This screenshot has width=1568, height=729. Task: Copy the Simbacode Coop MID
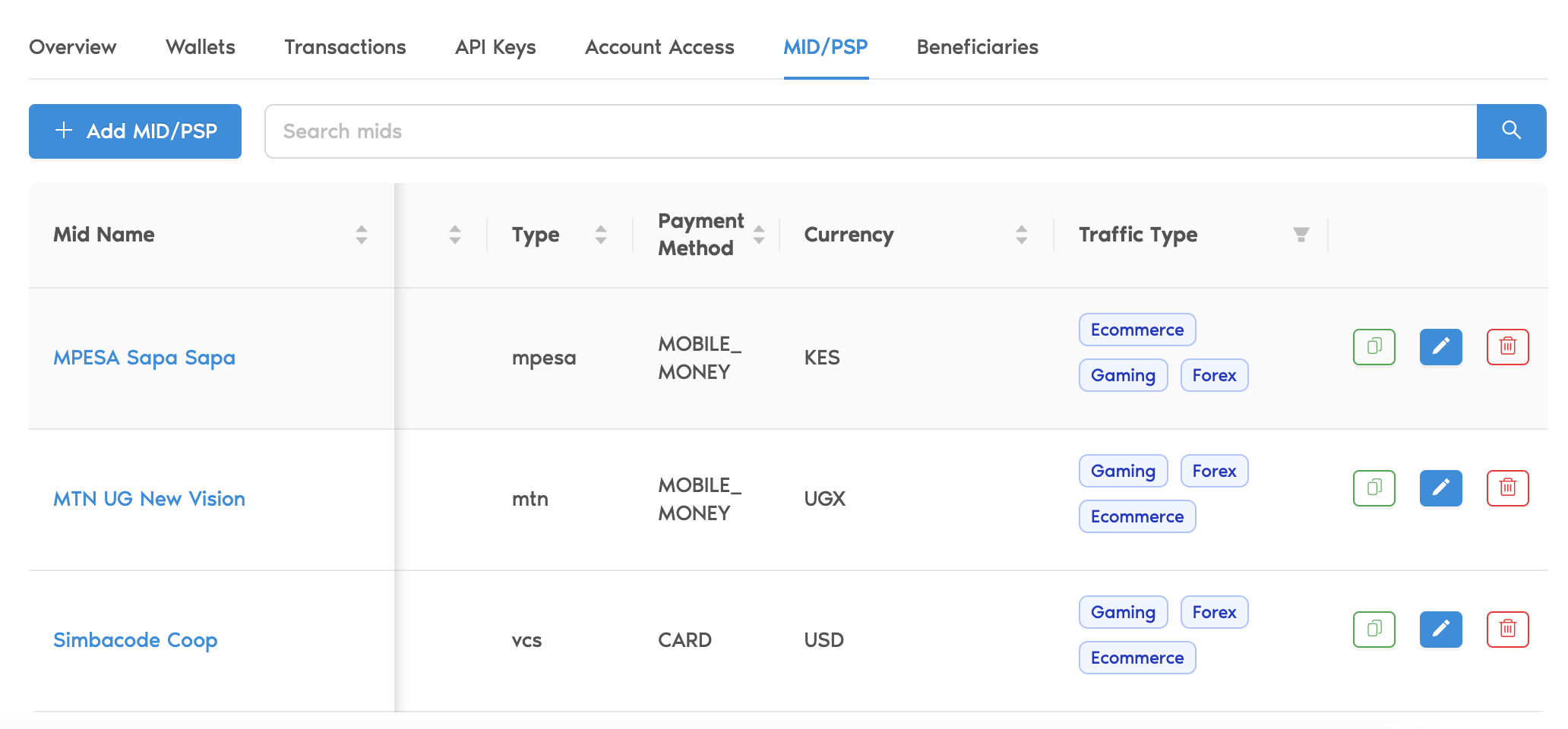[1374, 629]
